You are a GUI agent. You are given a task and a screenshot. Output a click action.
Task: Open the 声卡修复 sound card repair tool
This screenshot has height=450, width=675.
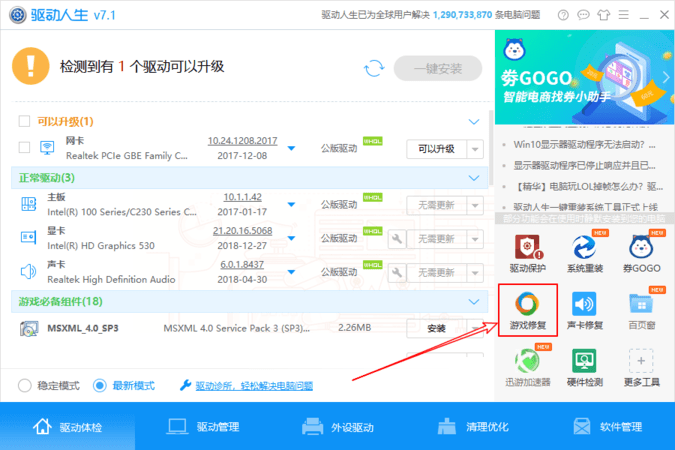coord(584,310)
